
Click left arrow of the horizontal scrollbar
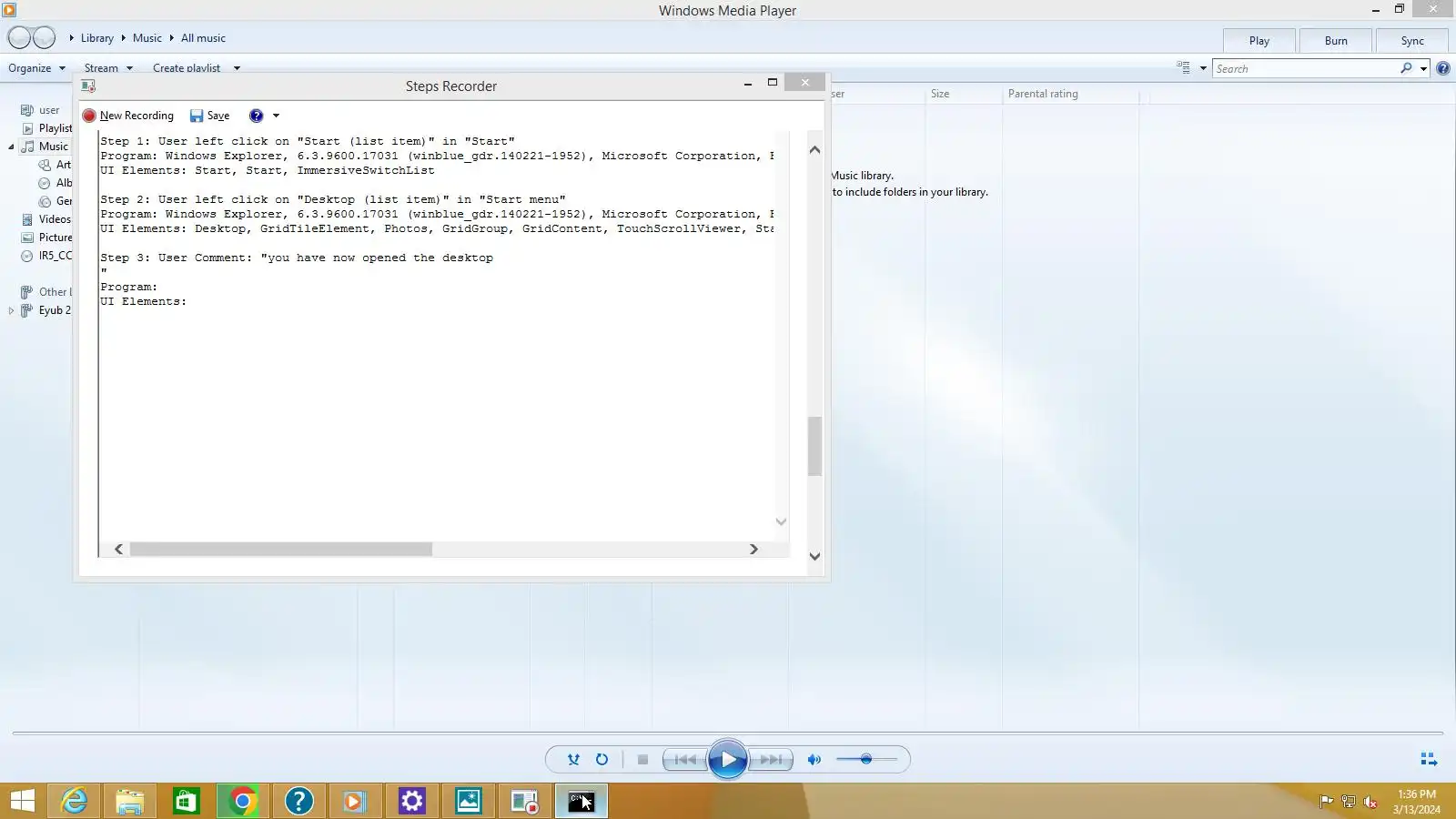pos(118,549)
